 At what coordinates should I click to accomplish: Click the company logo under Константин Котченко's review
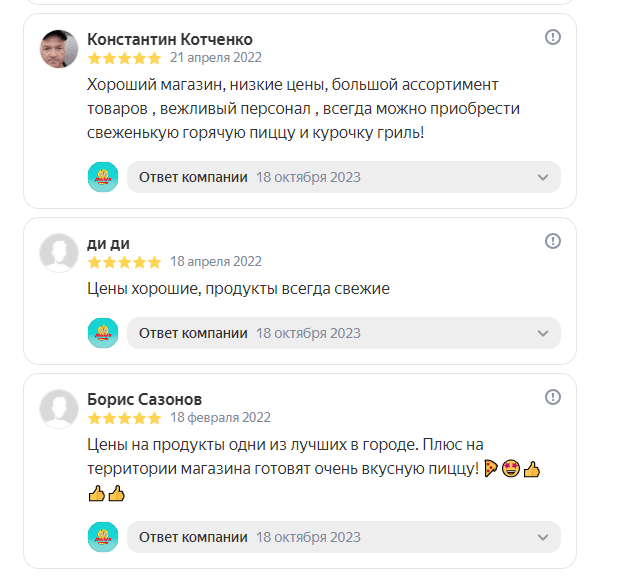[103, 177]
